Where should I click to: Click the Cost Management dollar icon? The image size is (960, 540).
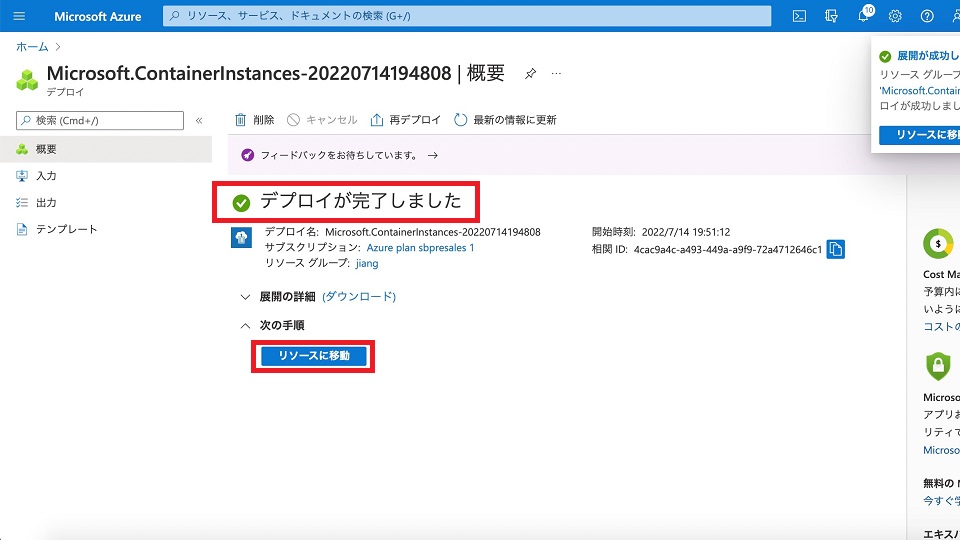(x=938, y=244)
